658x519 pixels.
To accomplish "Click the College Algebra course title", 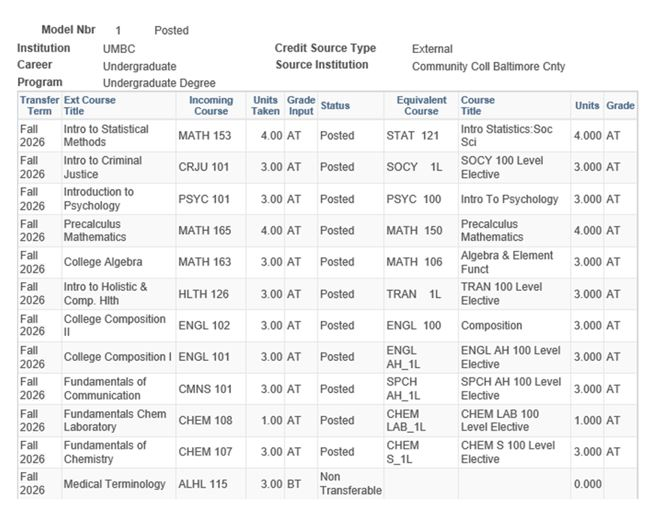I will [x=103, y=262].
